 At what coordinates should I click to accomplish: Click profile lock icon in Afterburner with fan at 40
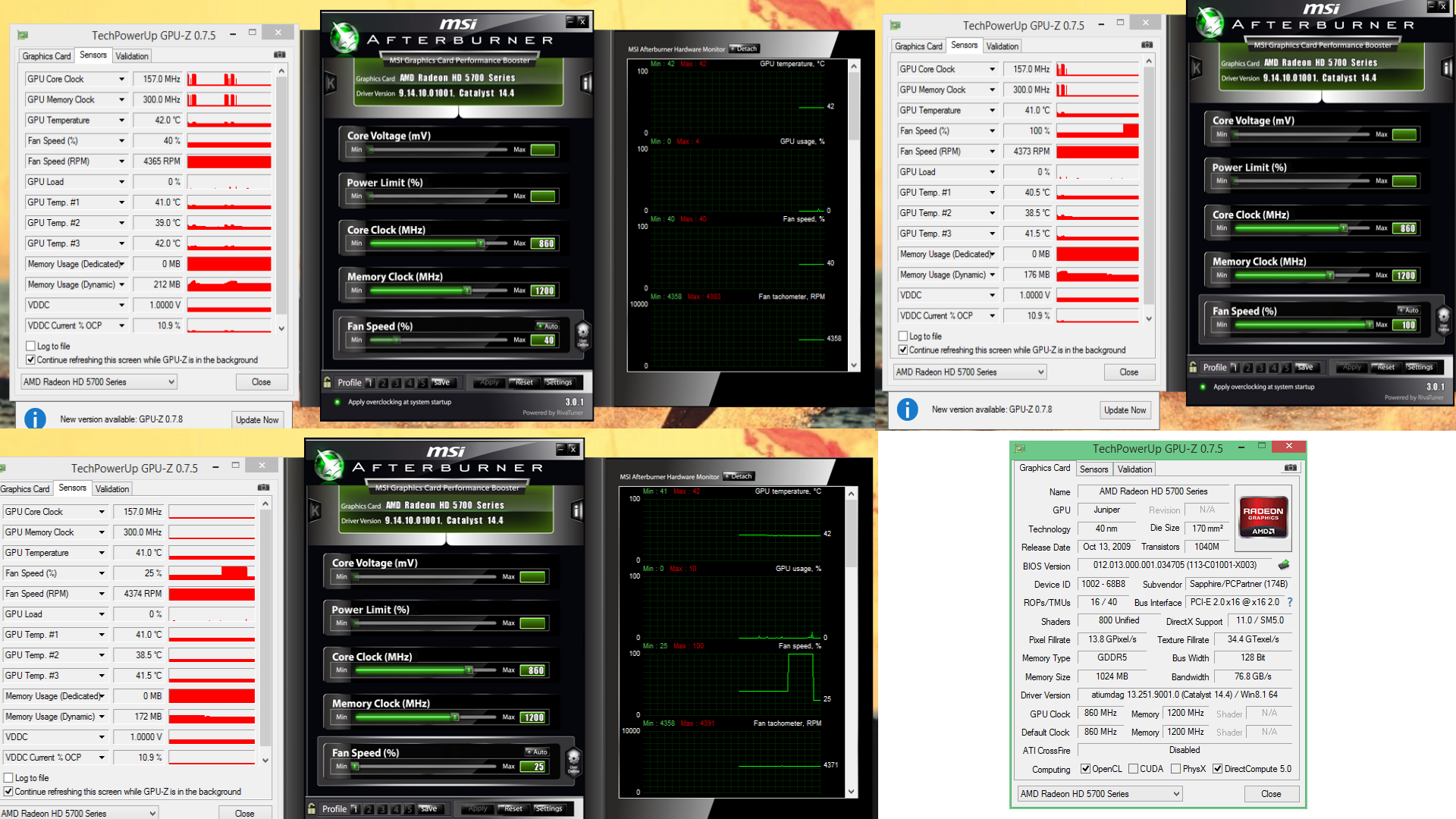pyautogui.click(x=327, y=382)
